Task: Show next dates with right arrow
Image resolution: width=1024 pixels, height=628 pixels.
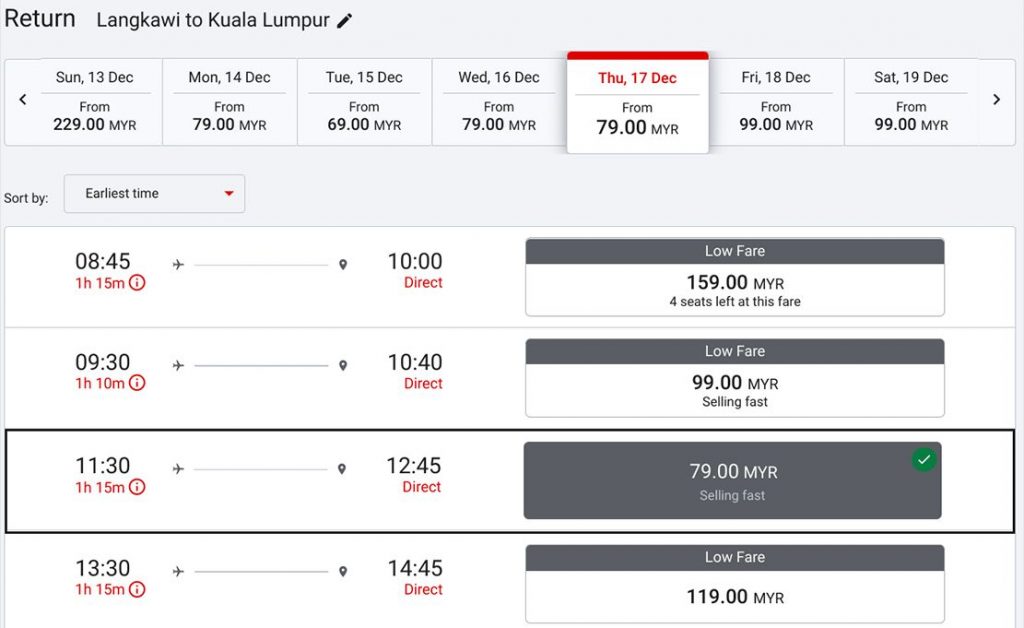Action: pyautogui.click(x=997, y=99)
